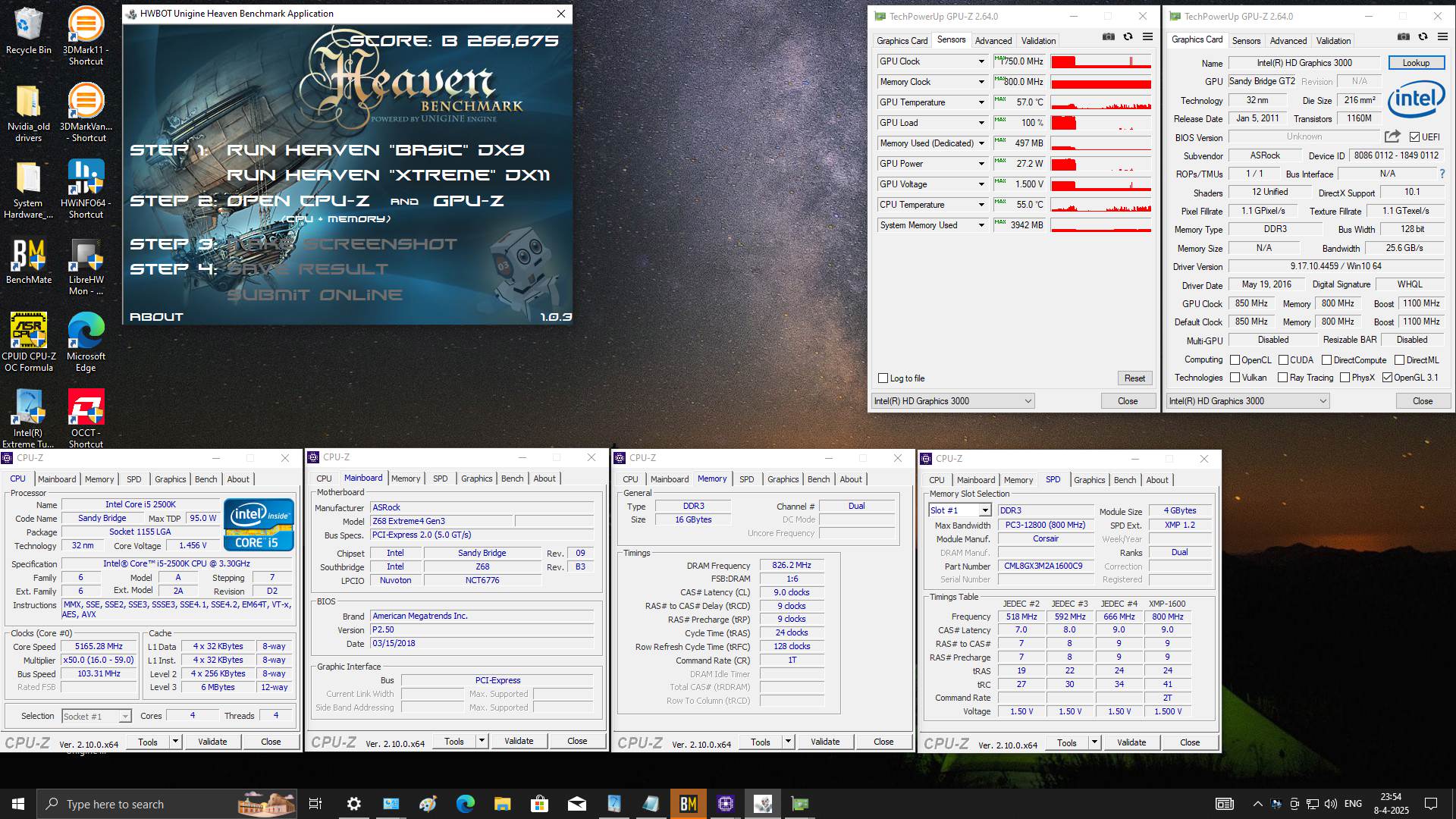Open CPUID CPU-Z OC Formula icon

pos(29,342)
